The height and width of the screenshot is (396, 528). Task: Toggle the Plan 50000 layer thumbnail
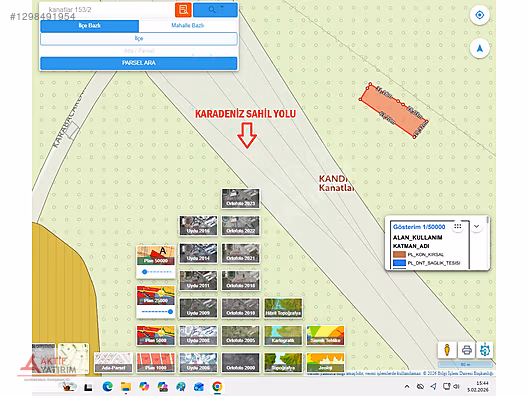pyautogui.click(x=156, y=255)
